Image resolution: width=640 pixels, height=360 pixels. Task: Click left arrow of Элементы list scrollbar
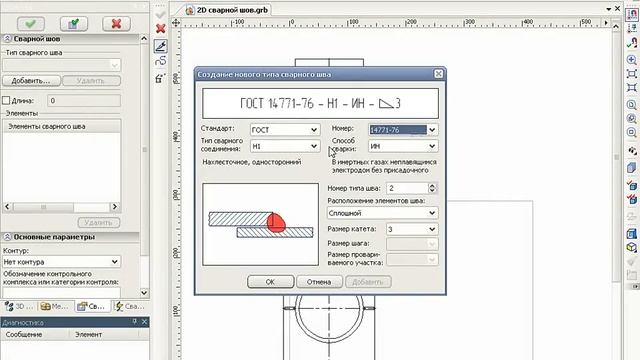7,207
